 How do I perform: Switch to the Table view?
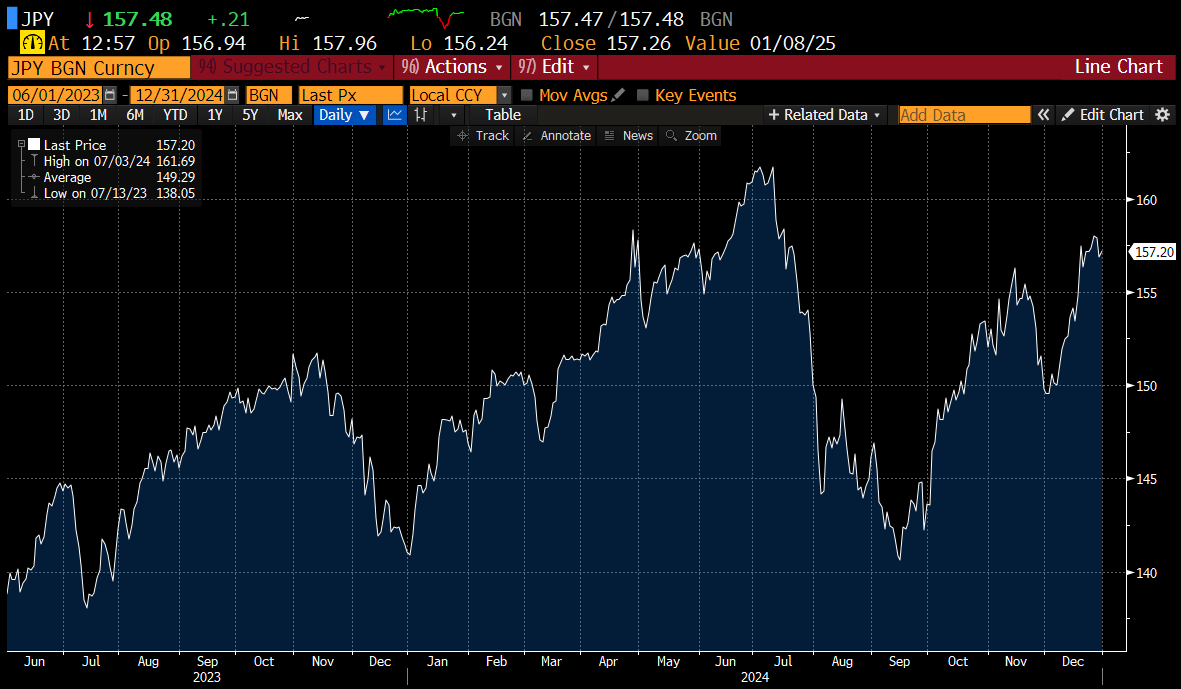pyautogui.click(x=503, y=115)
